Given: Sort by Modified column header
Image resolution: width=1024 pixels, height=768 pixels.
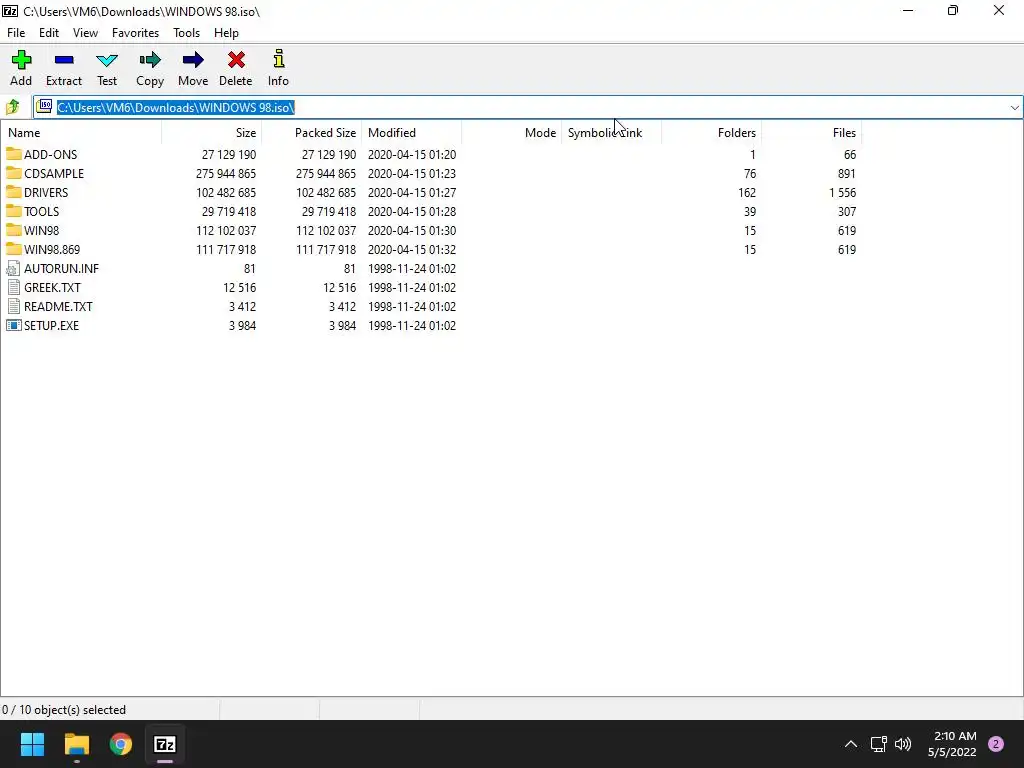Looking at the screenshot, I should [x=411, y=133].
